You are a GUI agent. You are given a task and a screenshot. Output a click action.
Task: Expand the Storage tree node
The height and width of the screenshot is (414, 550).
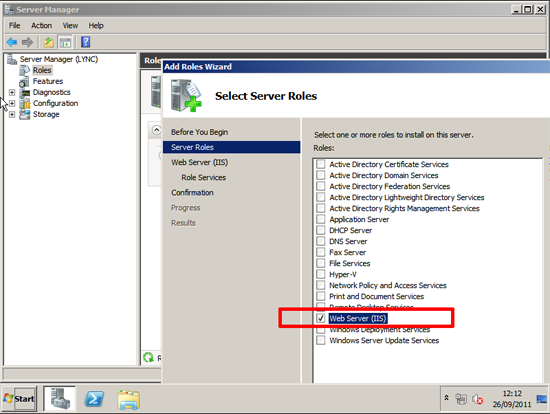[x=12, y=114]
